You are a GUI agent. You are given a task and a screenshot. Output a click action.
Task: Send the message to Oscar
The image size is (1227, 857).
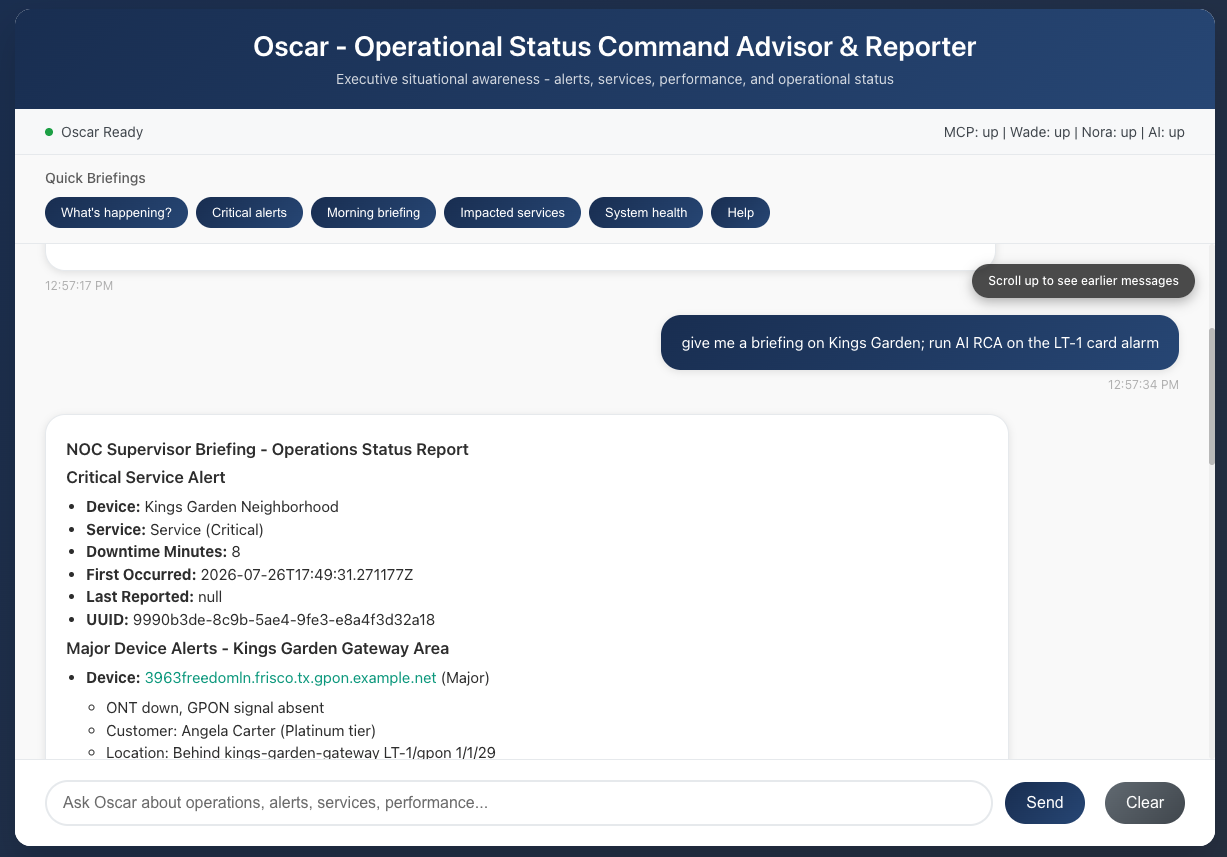tap(1044, 803)
